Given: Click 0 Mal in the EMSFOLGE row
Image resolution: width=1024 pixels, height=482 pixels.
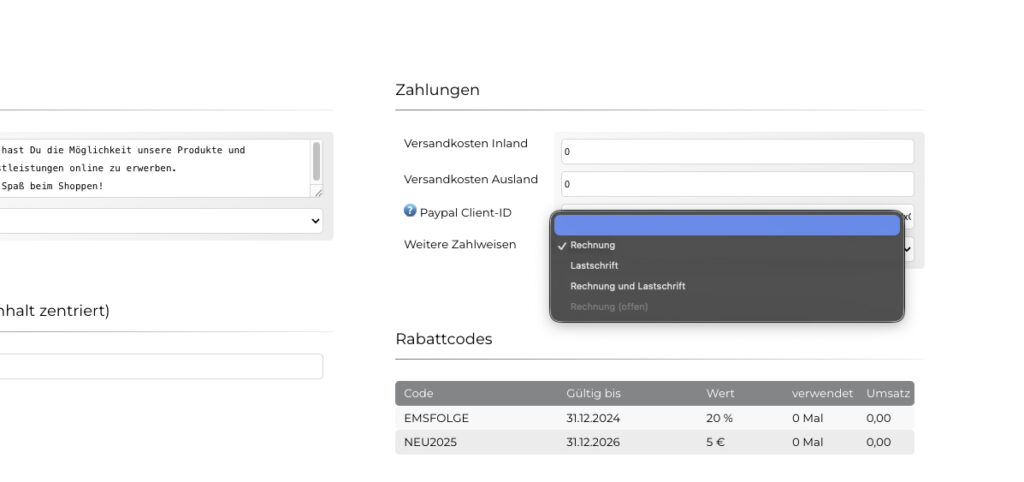Looking at the screenshot, I should (808, 418).
